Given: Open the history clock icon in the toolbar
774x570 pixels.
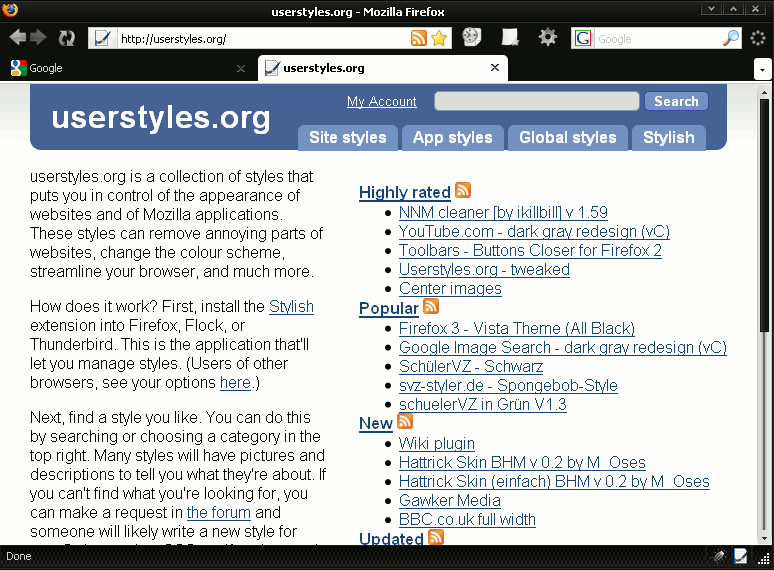Looking at the screenshot, I should pyautogui.click(x=471, y=37).
